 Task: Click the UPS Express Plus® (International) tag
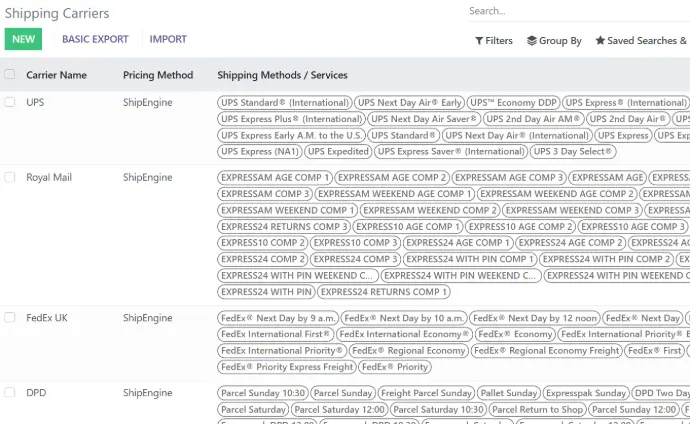(x=291, y=119)
